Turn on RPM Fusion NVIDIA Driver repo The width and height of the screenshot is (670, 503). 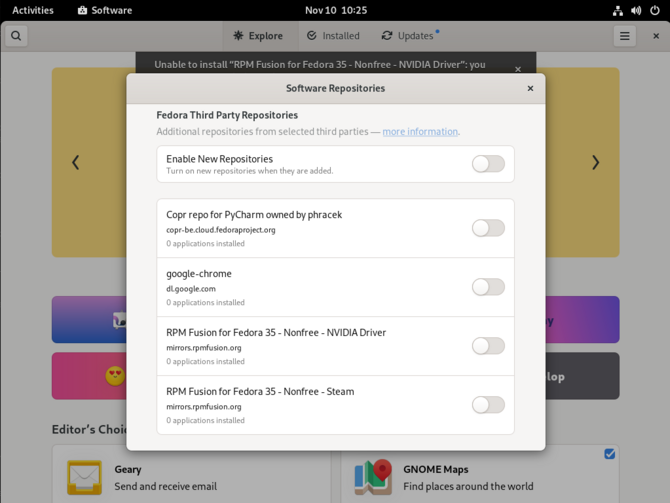tap(488, 346)
